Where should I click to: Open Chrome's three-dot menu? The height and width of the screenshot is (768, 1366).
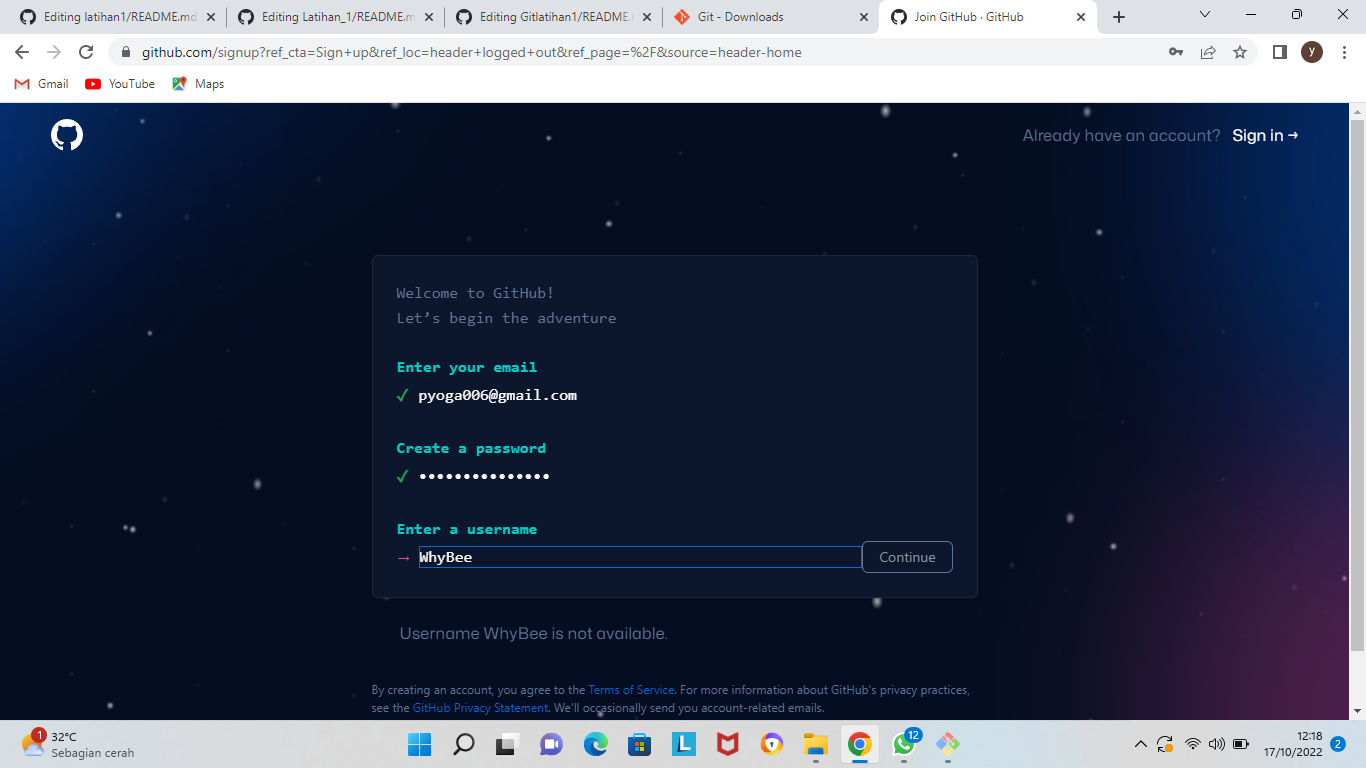coord(1344,52)
